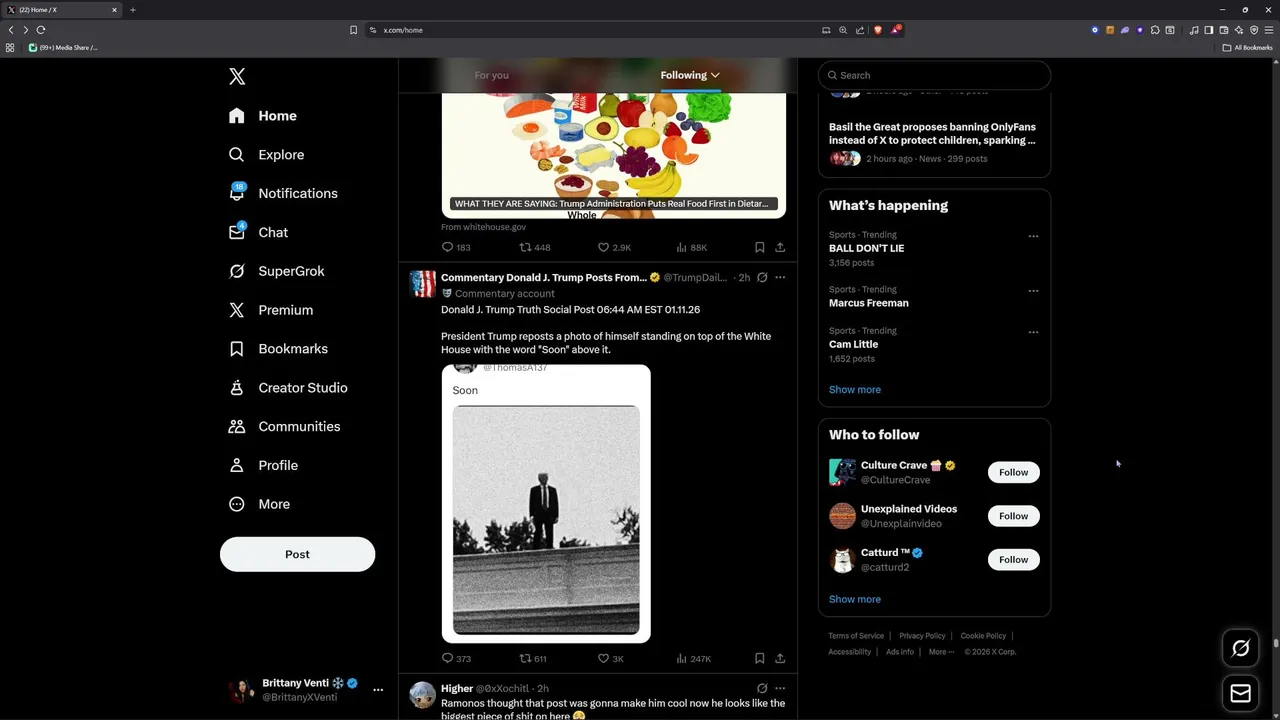Open more options on Trump commentary post
The height and width of the screenshot is (720, 1280).
[x=780, y=277]
